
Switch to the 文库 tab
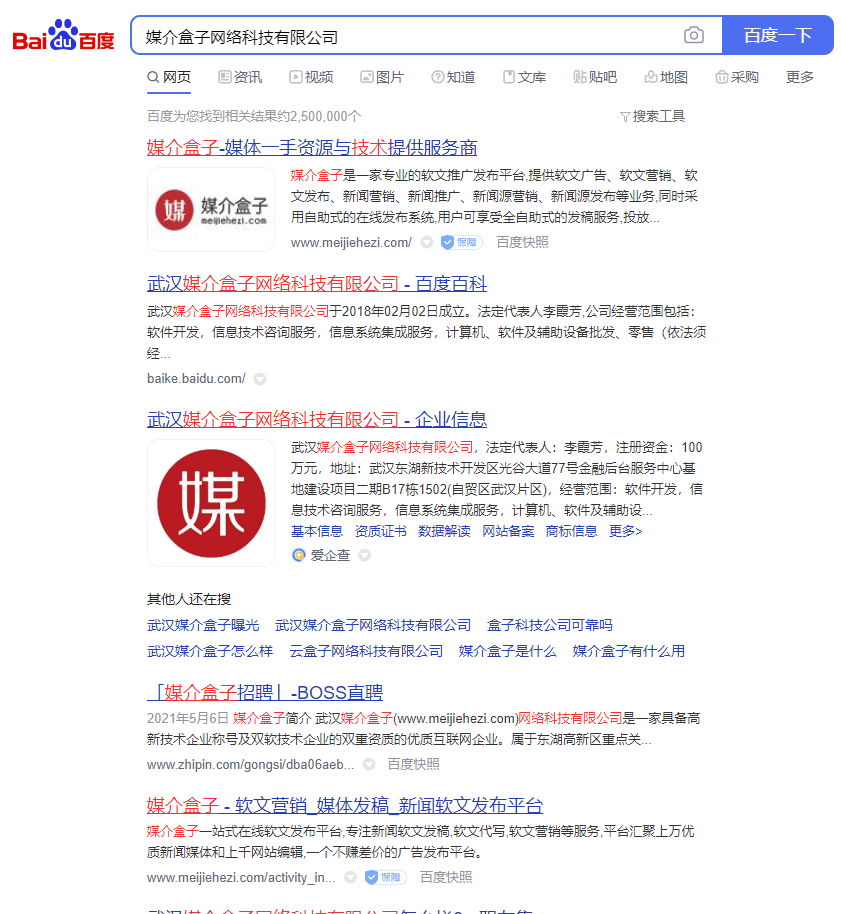point(525,78)
